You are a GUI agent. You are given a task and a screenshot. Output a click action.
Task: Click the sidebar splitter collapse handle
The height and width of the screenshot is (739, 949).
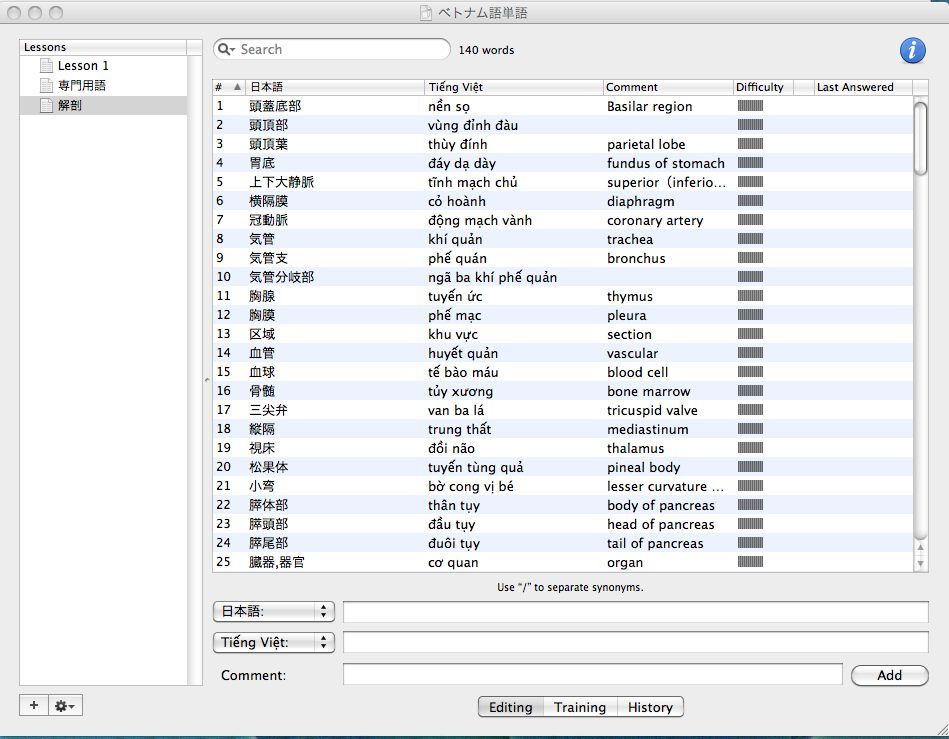(207, 380)
